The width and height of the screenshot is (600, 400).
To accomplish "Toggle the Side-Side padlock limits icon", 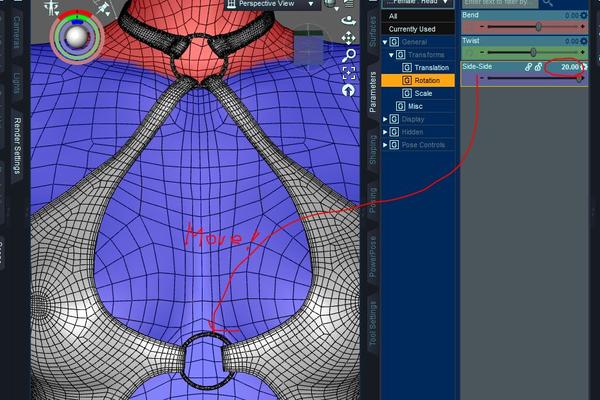I will 538,67.
